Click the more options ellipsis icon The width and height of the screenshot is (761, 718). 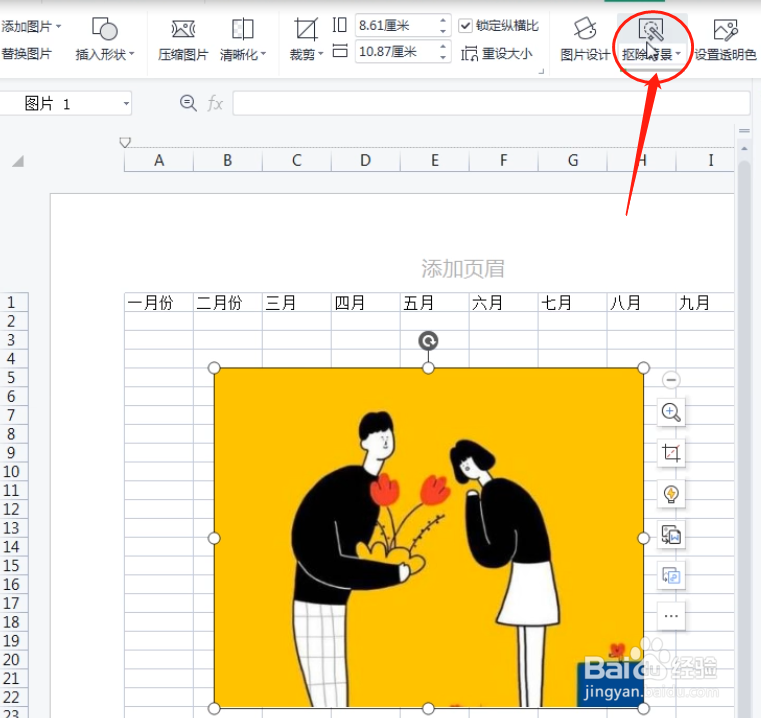[x=671, y=616]
